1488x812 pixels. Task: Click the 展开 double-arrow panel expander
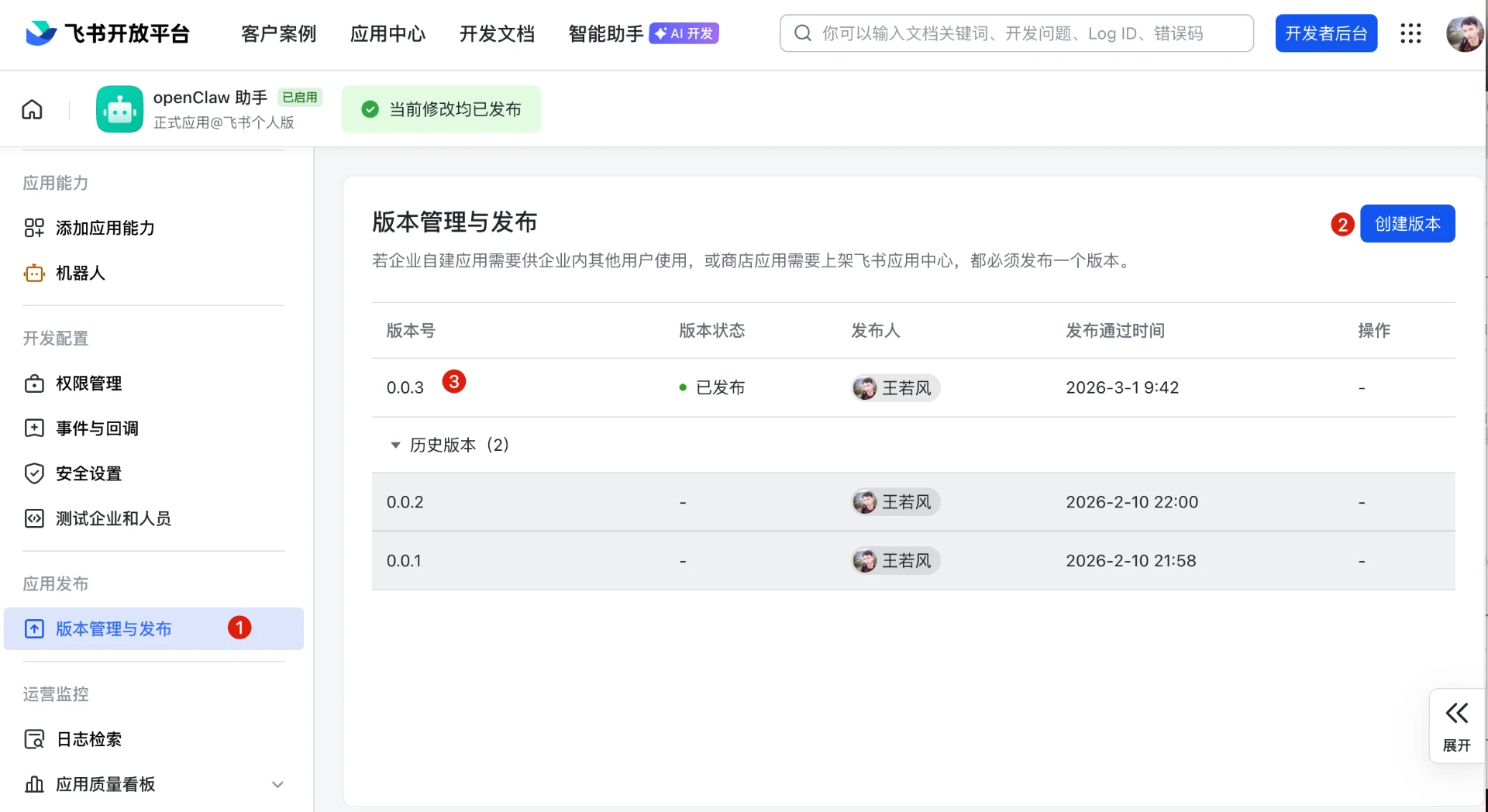coord(1456,724)
